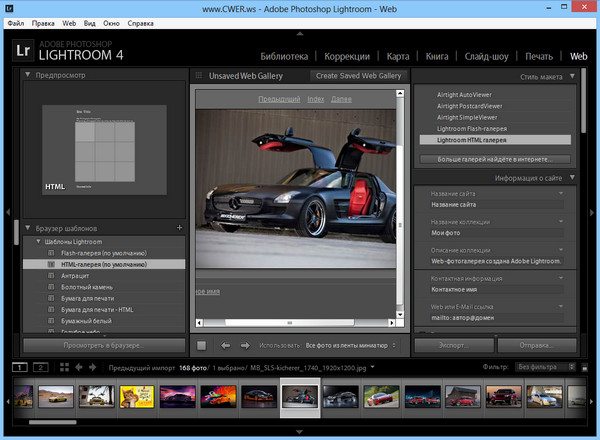Go to next photo with toolbar right arrow
The width and height of the screenshot is (600, 440).
245,345
